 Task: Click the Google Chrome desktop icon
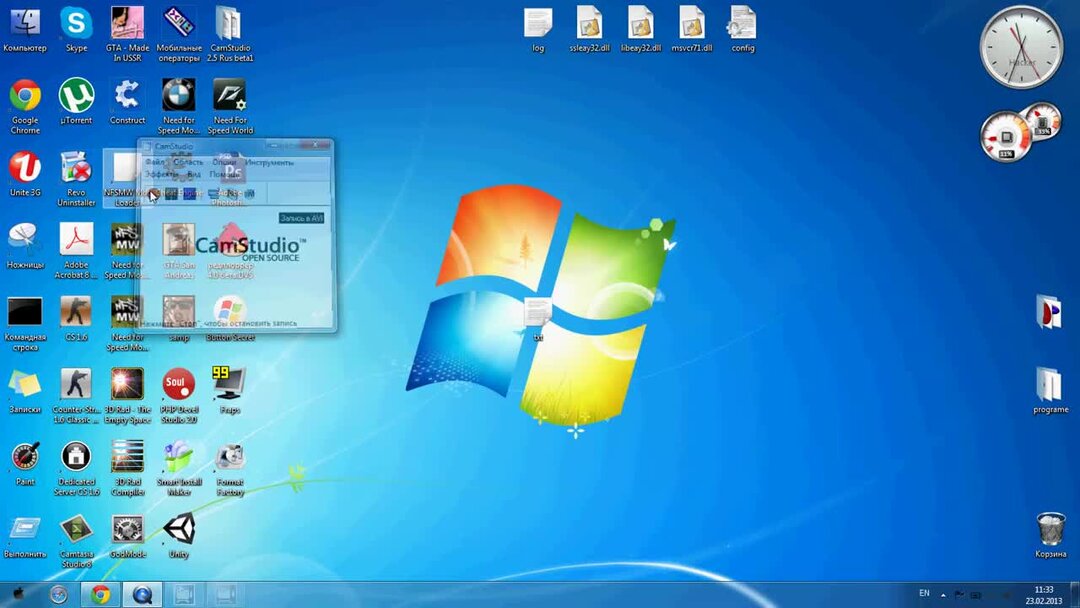point(25,105)
